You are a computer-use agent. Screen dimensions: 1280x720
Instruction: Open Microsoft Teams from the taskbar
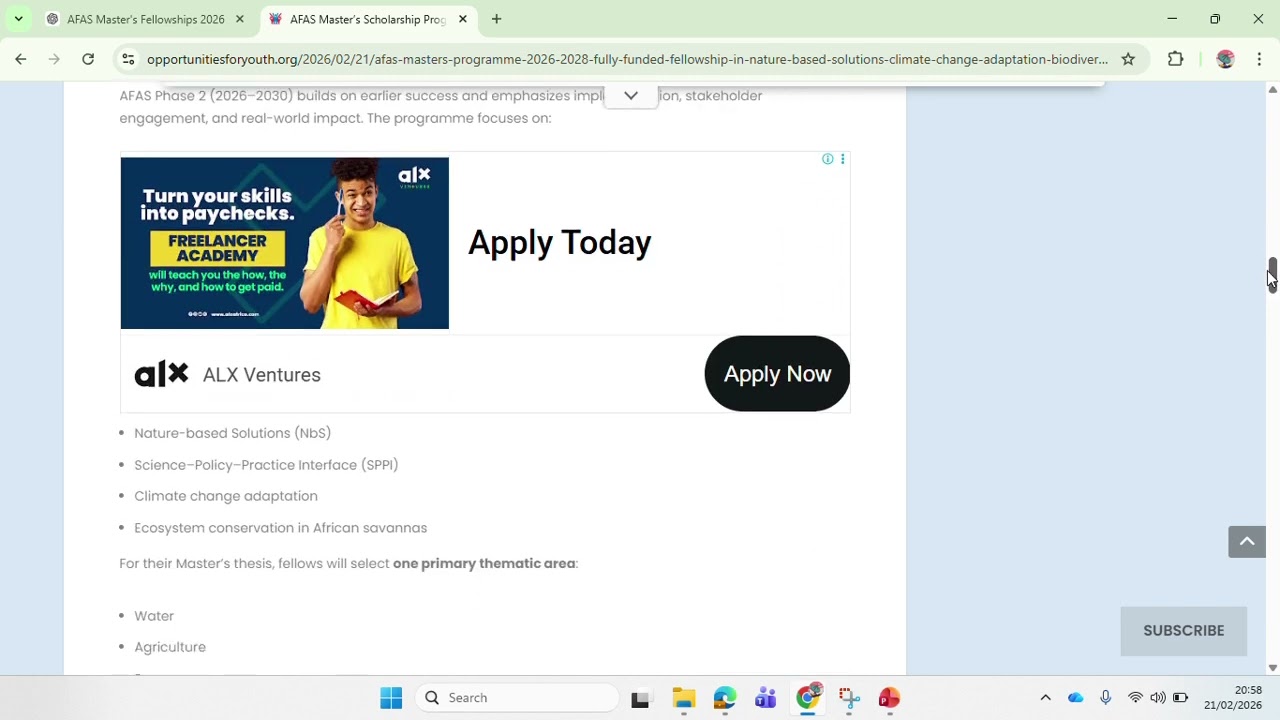pos(766,698)
